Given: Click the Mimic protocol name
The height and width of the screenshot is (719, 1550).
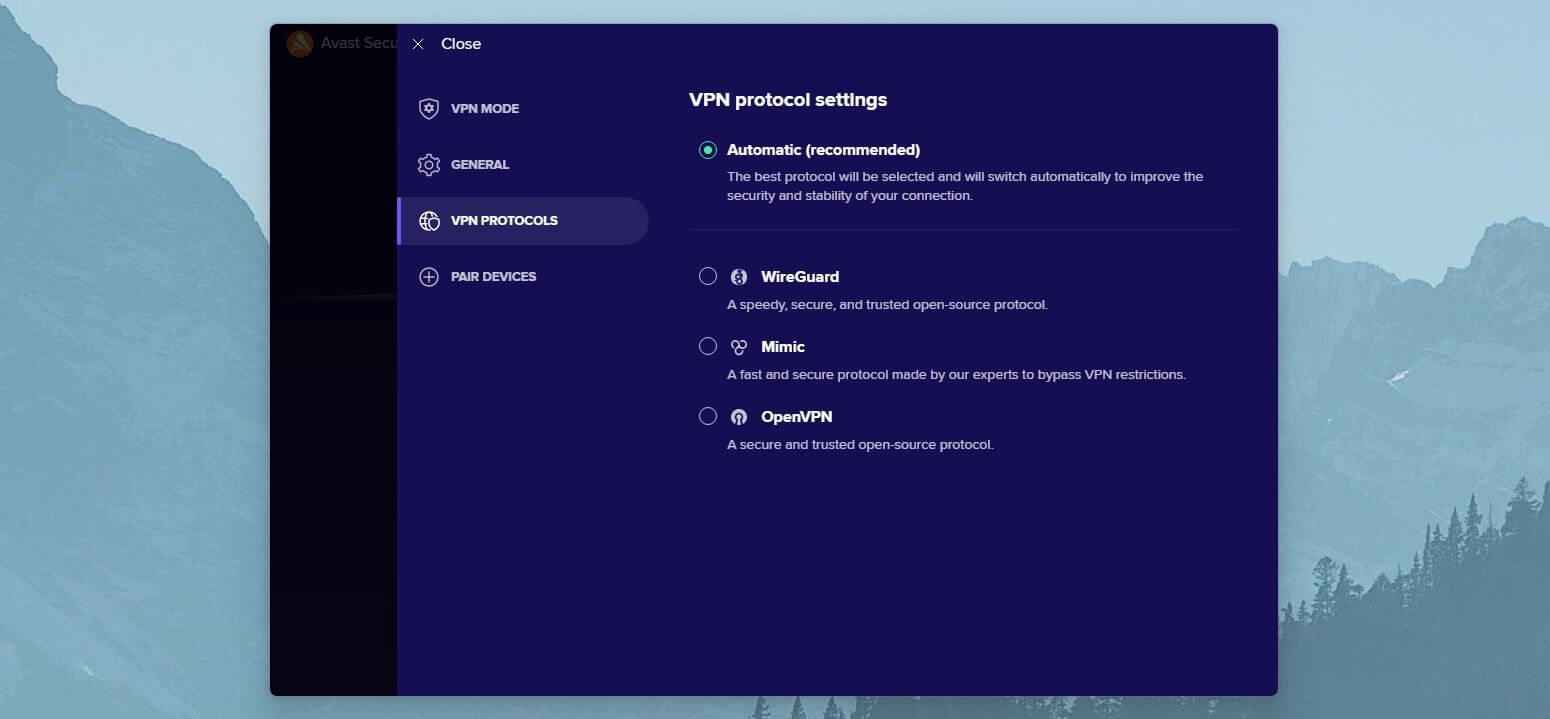Looking at the screenshot, I should (x=783, y=347).
